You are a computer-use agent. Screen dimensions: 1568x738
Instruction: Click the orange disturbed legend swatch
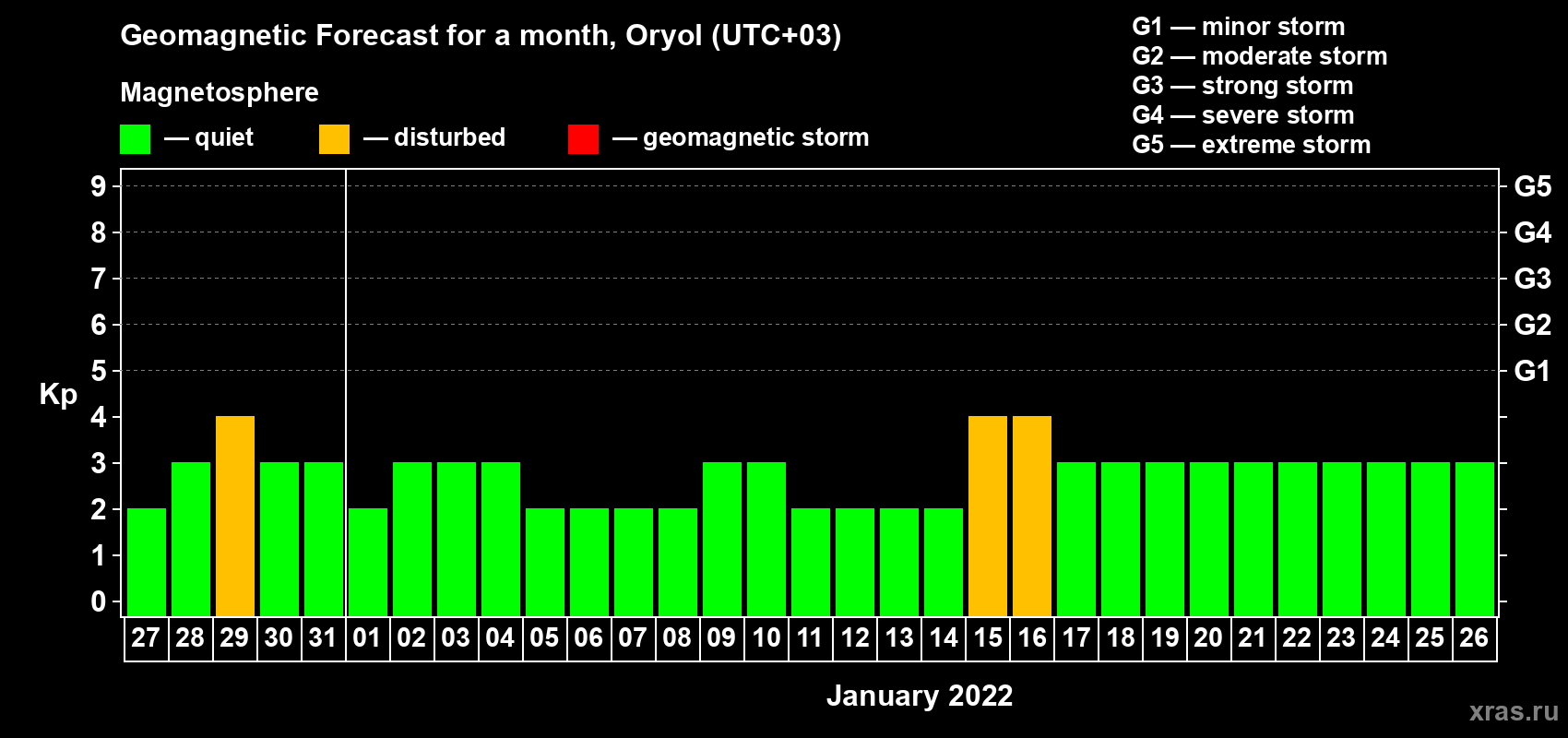tap(334, 139)
